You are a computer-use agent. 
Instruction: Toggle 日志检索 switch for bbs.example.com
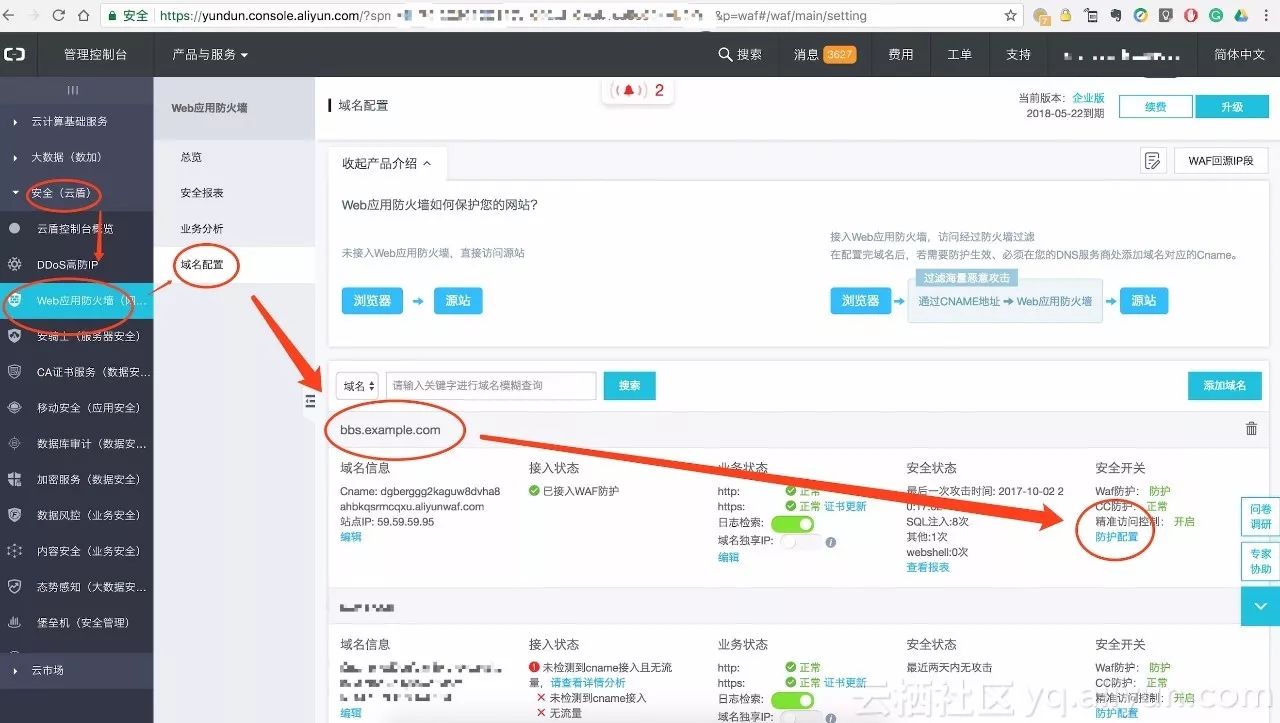click(792, 523)
